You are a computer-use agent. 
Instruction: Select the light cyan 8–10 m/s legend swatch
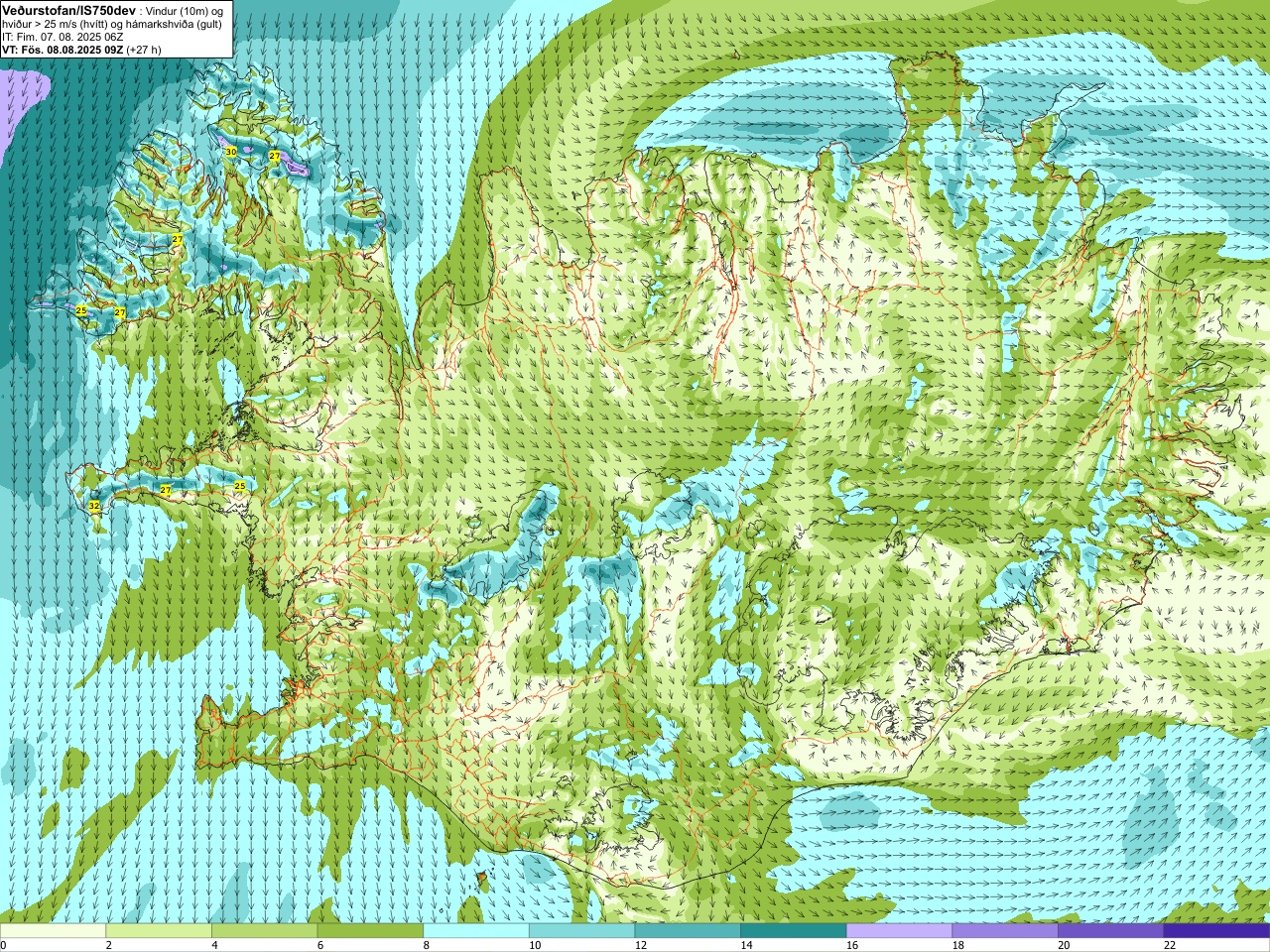click(x=476, y=931)
